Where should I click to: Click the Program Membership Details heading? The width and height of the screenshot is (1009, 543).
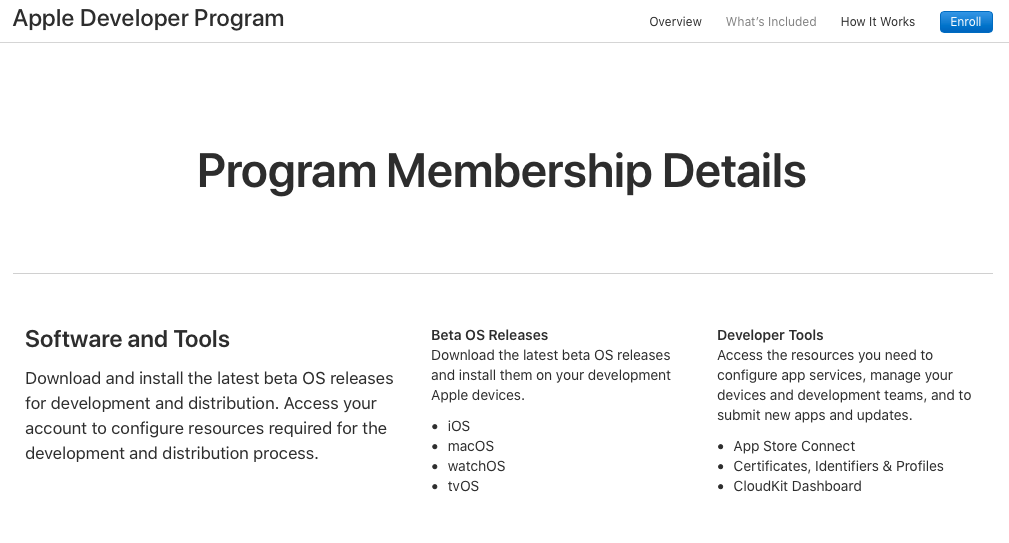coord(501,171)
